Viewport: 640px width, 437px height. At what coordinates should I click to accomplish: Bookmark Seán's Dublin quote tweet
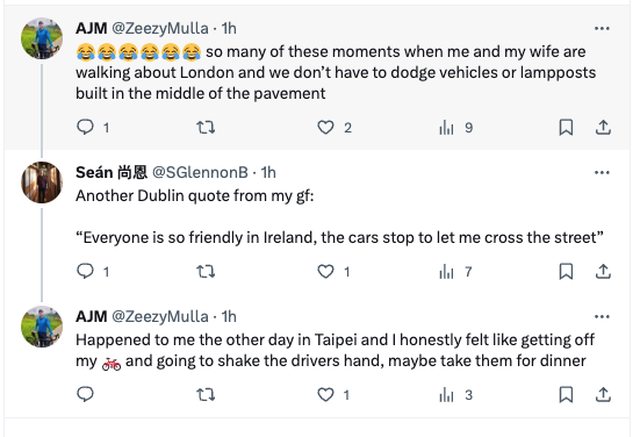point(565,271)
